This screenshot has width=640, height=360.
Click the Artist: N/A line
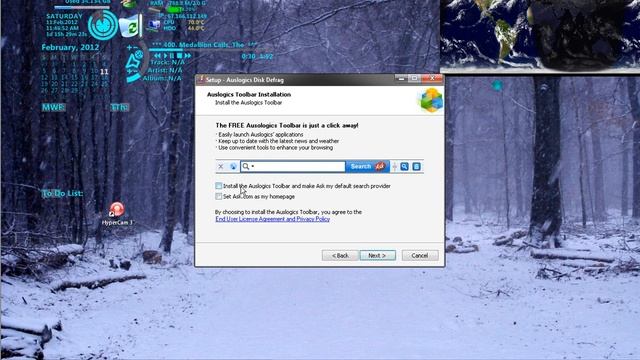click(x=165, y=70)
